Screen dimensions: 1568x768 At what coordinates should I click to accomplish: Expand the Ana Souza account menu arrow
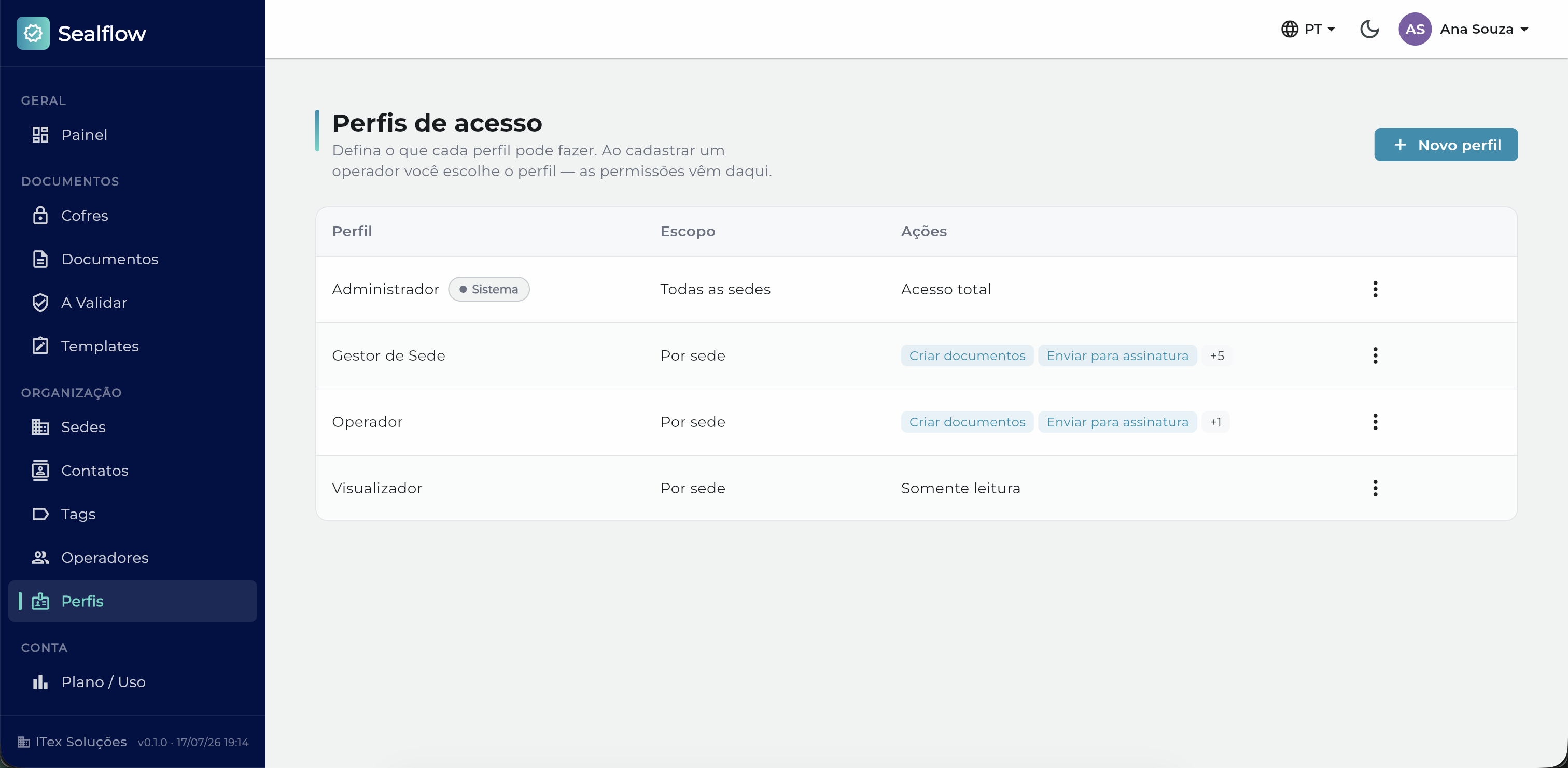(x=1524, y=29)
